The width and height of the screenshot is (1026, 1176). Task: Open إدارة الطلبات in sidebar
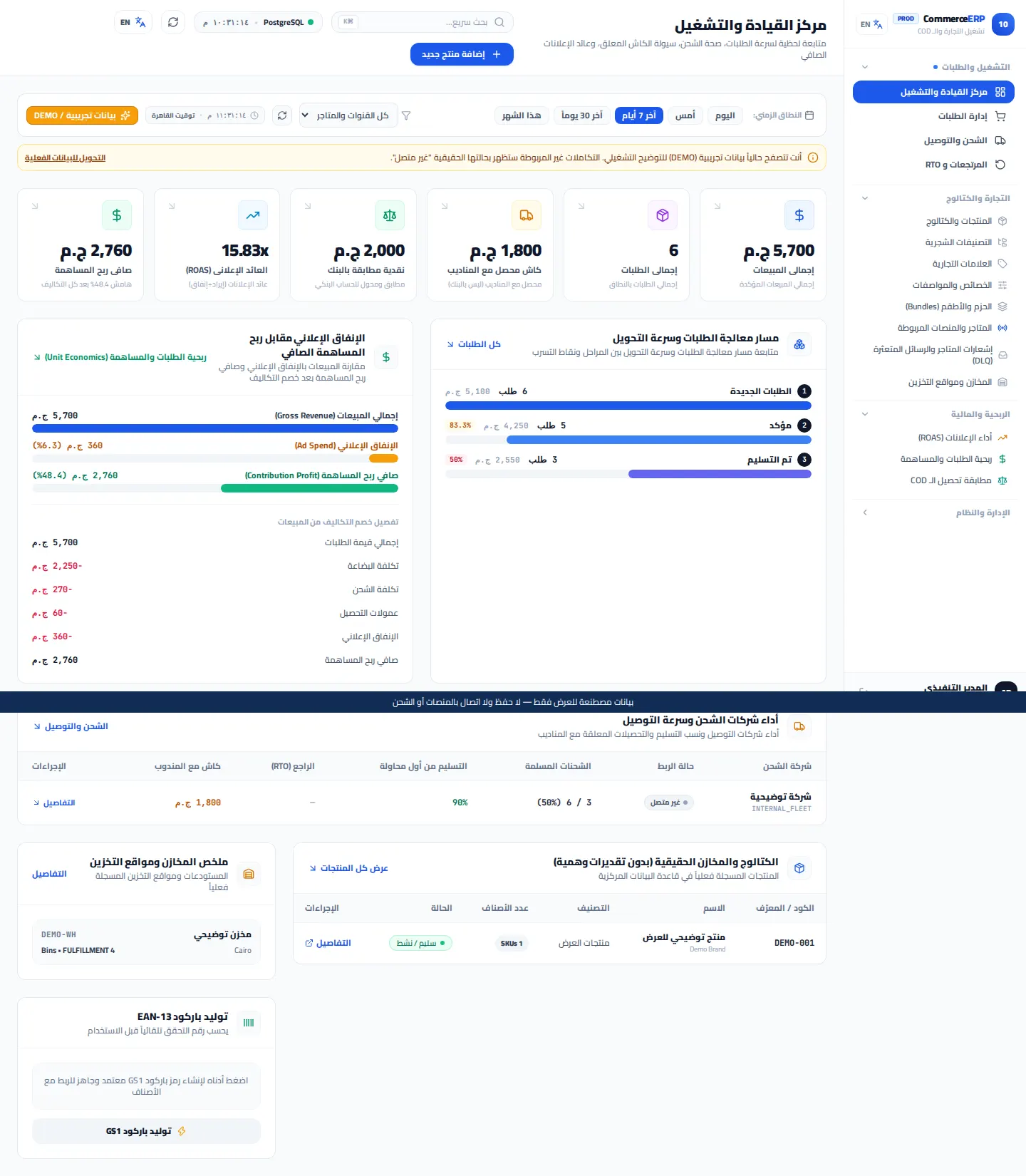[933, 116]
